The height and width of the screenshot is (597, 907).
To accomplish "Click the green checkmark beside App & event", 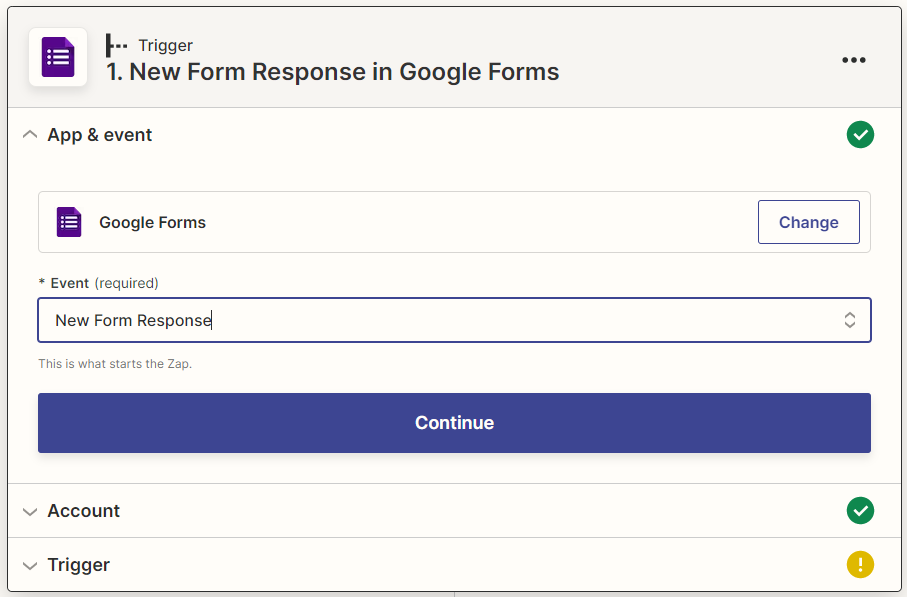I will click(860, 135).
